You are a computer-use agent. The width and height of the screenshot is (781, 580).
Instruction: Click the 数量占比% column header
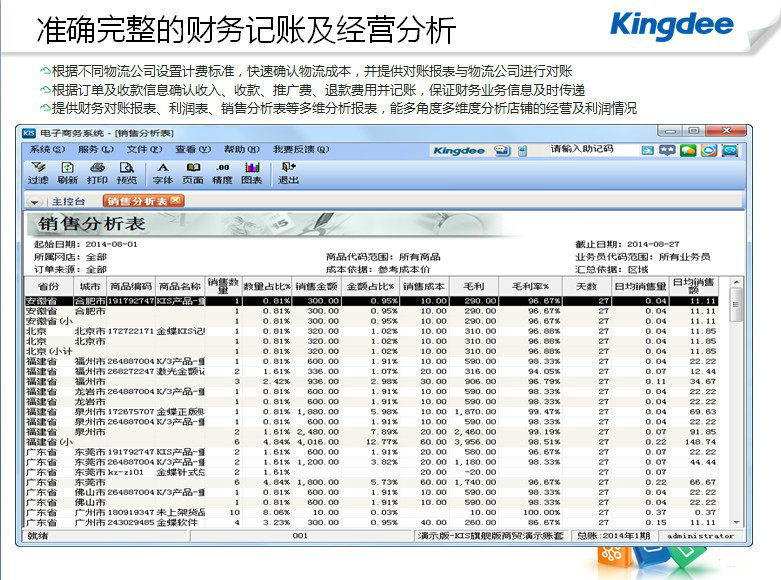click(x=267, y=287)
